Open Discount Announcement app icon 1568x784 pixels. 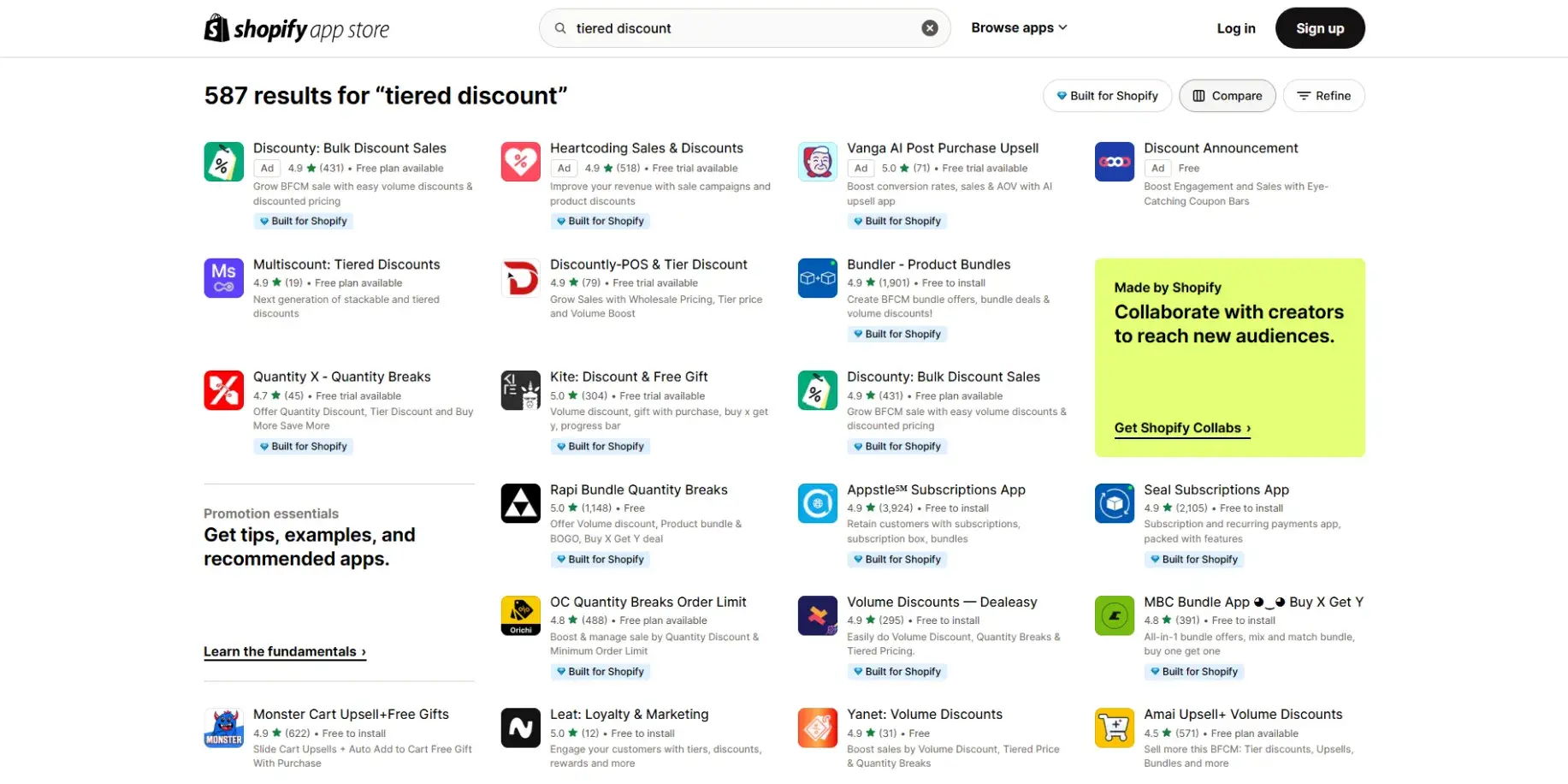tap(1114, 162)
